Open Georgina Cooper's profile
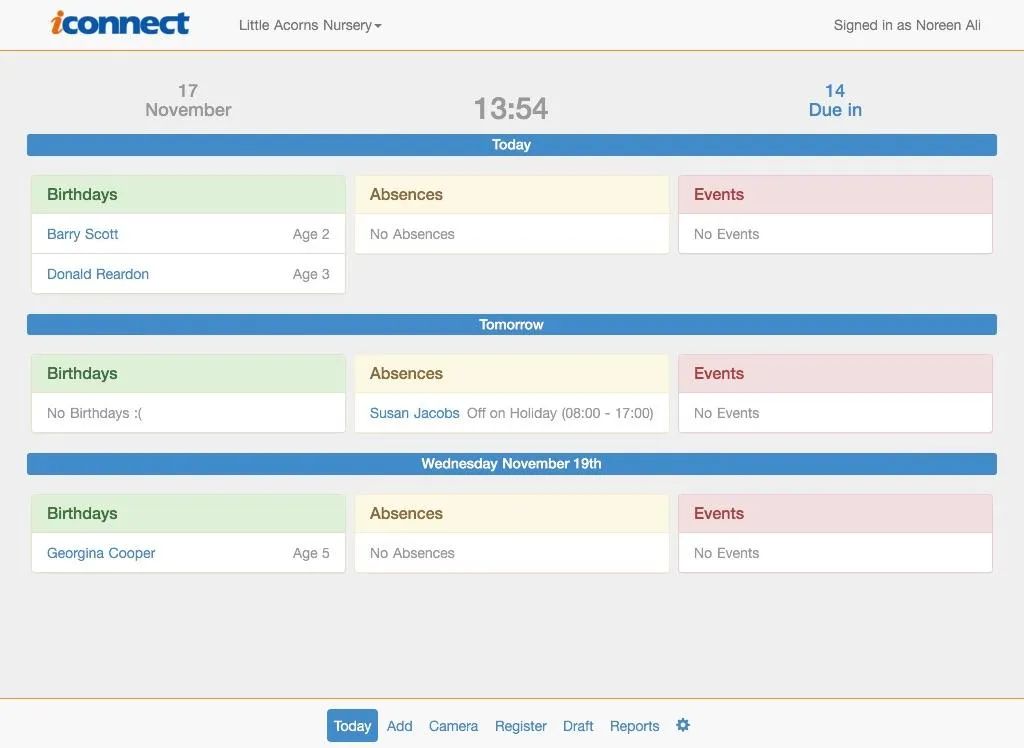 [x=100, y=552]
